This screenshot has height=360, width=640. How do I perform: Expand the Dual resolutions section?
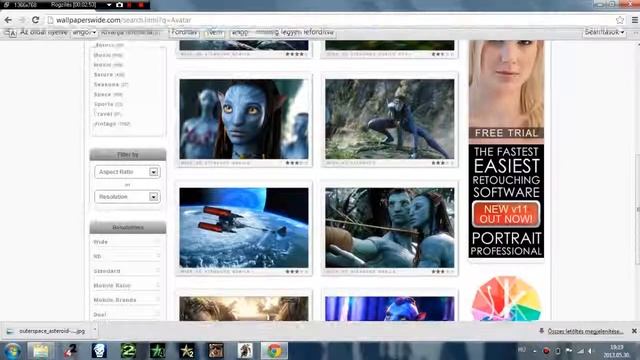tap(127, 314)
